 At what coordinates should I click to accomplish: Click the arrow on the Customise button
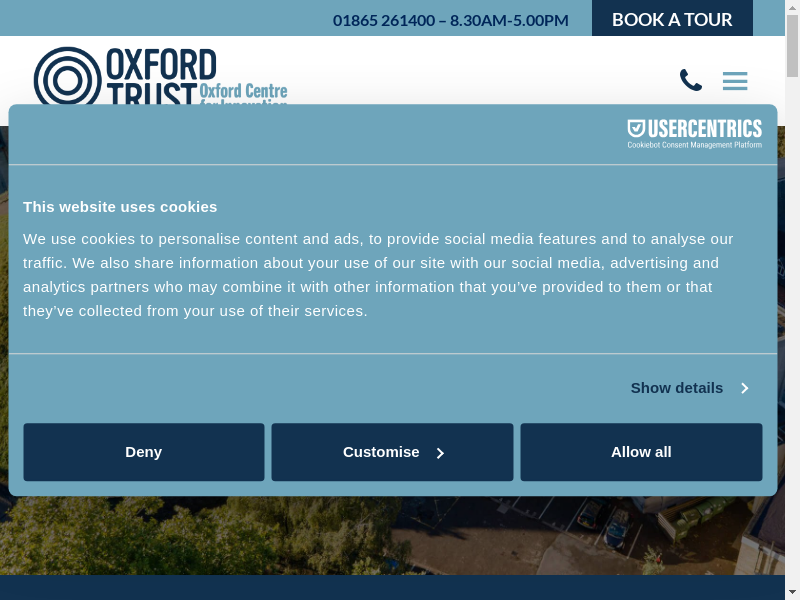440,453
